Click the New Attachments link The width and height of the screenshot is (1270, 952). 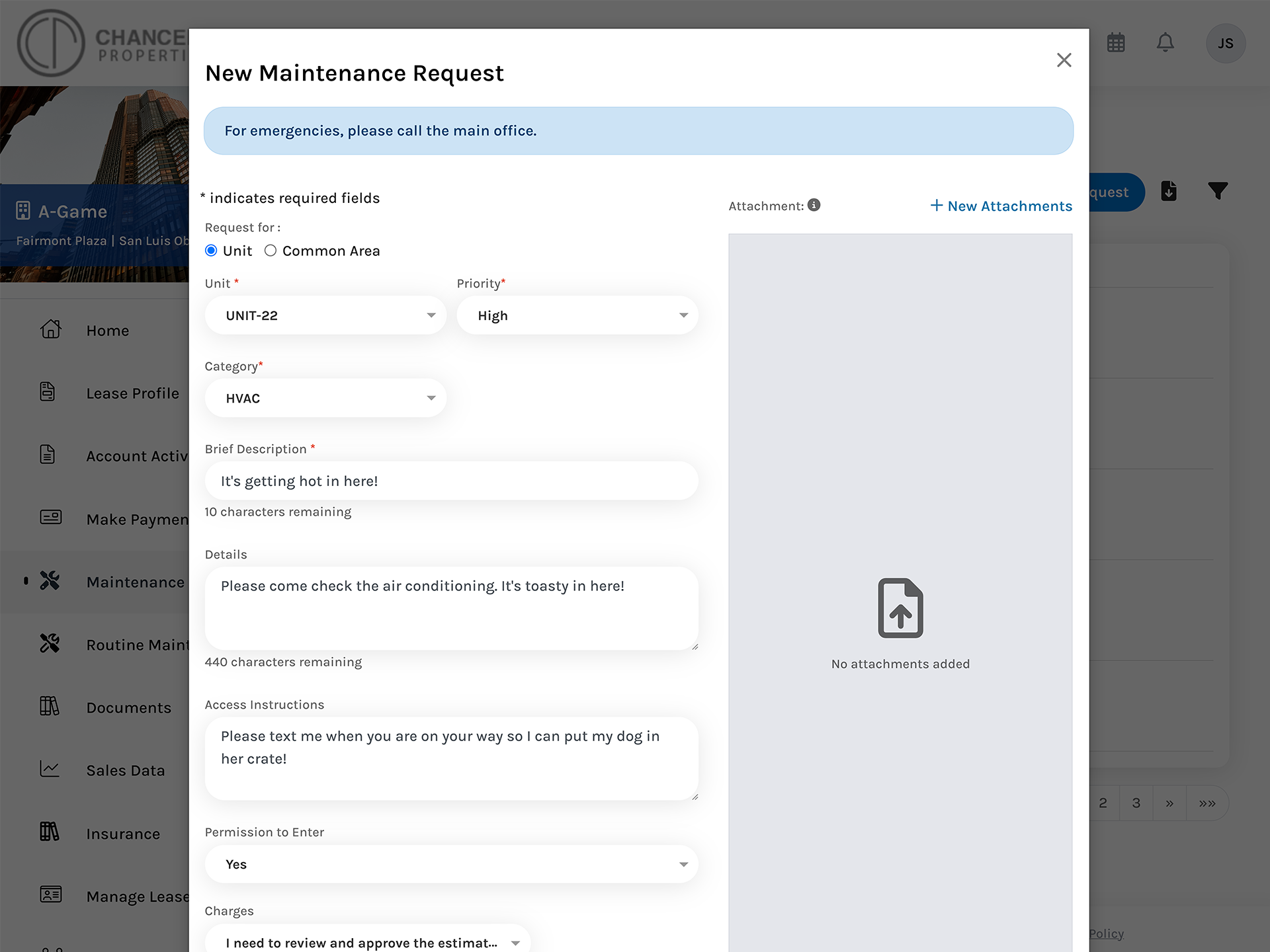point(1001,206)
